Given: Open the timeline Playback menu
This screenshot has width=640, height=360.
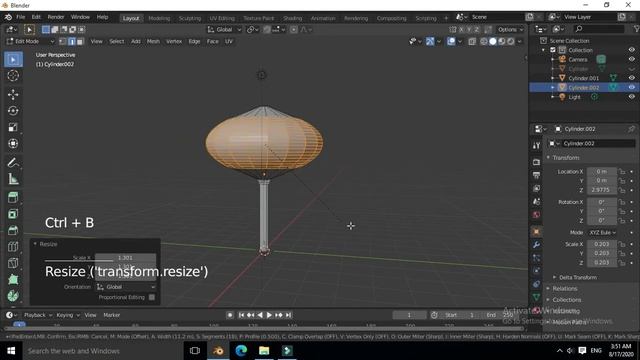Looking at the screenshot, I should pos(38,315).
